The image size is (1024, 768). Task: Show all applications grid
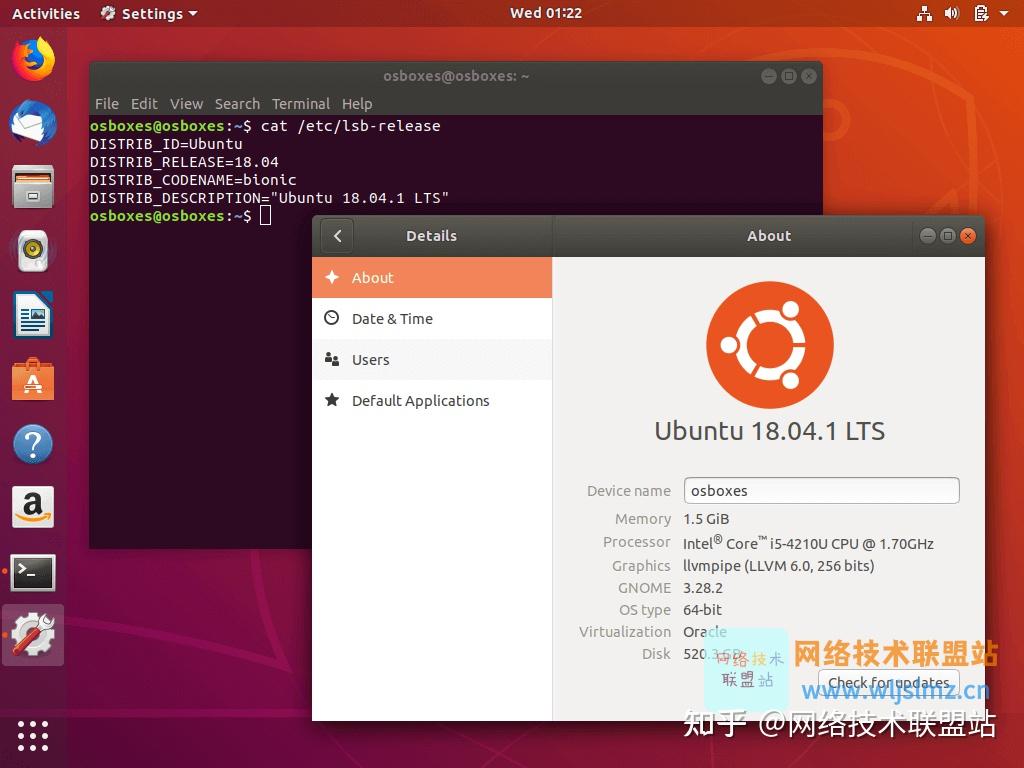(x=33, y=736)
